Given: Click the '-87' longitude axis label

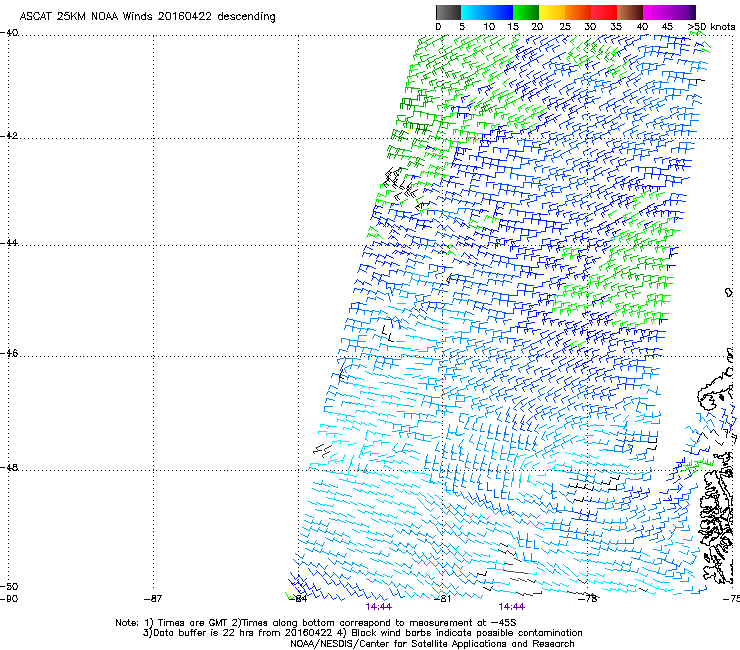Looking at the screenshot, I should (153, 599).
